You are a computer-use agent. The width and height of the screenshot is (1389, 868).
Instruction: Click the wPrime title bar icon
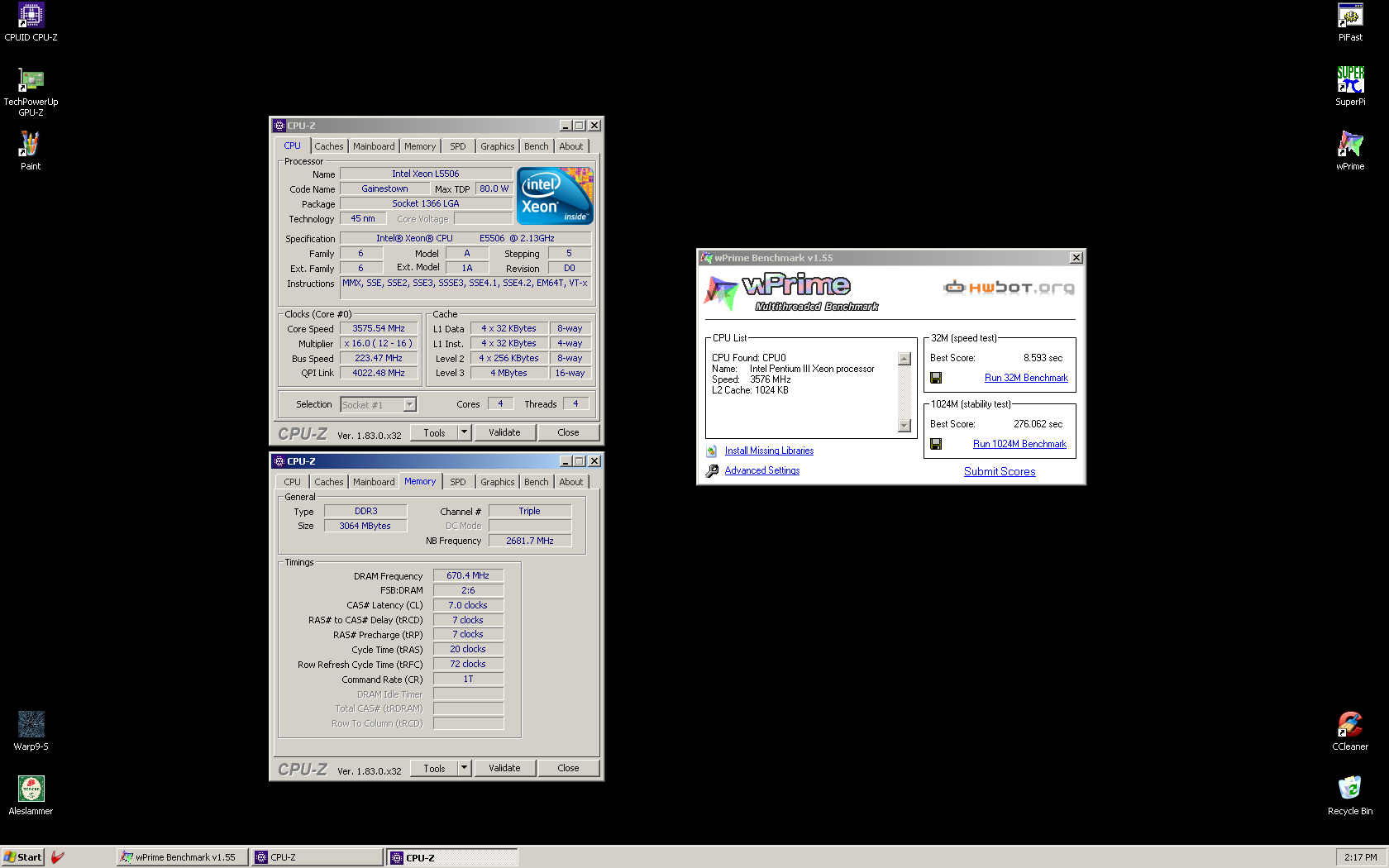point(706,258)
